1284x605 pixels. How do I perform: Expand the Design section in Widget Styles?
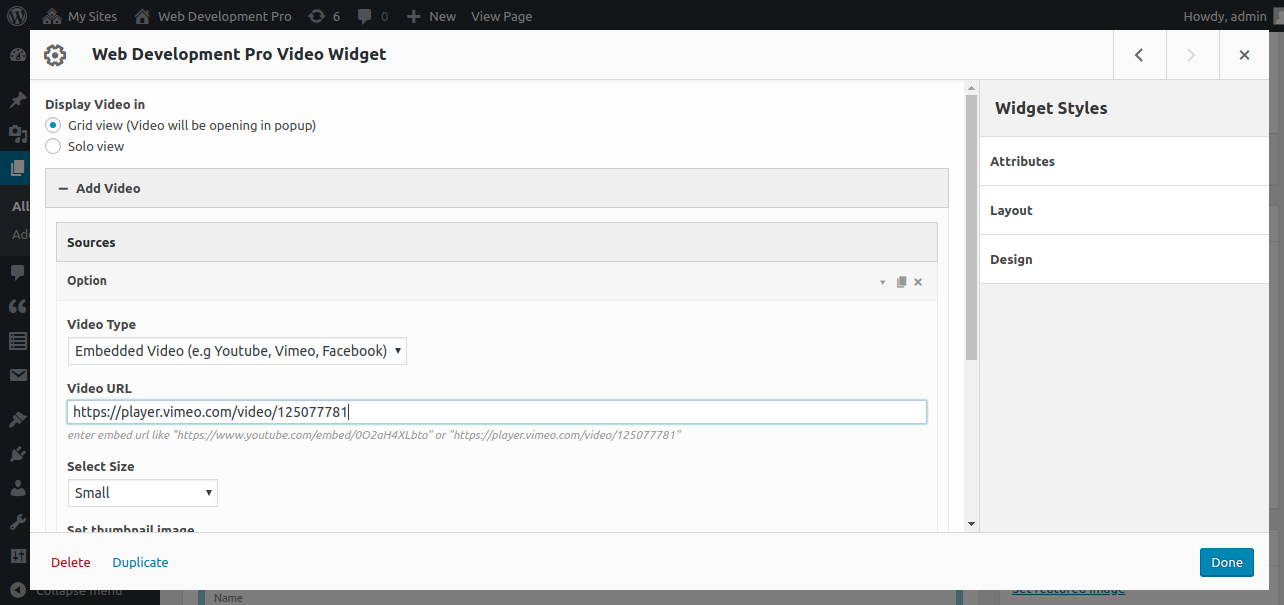point(1124,259)
